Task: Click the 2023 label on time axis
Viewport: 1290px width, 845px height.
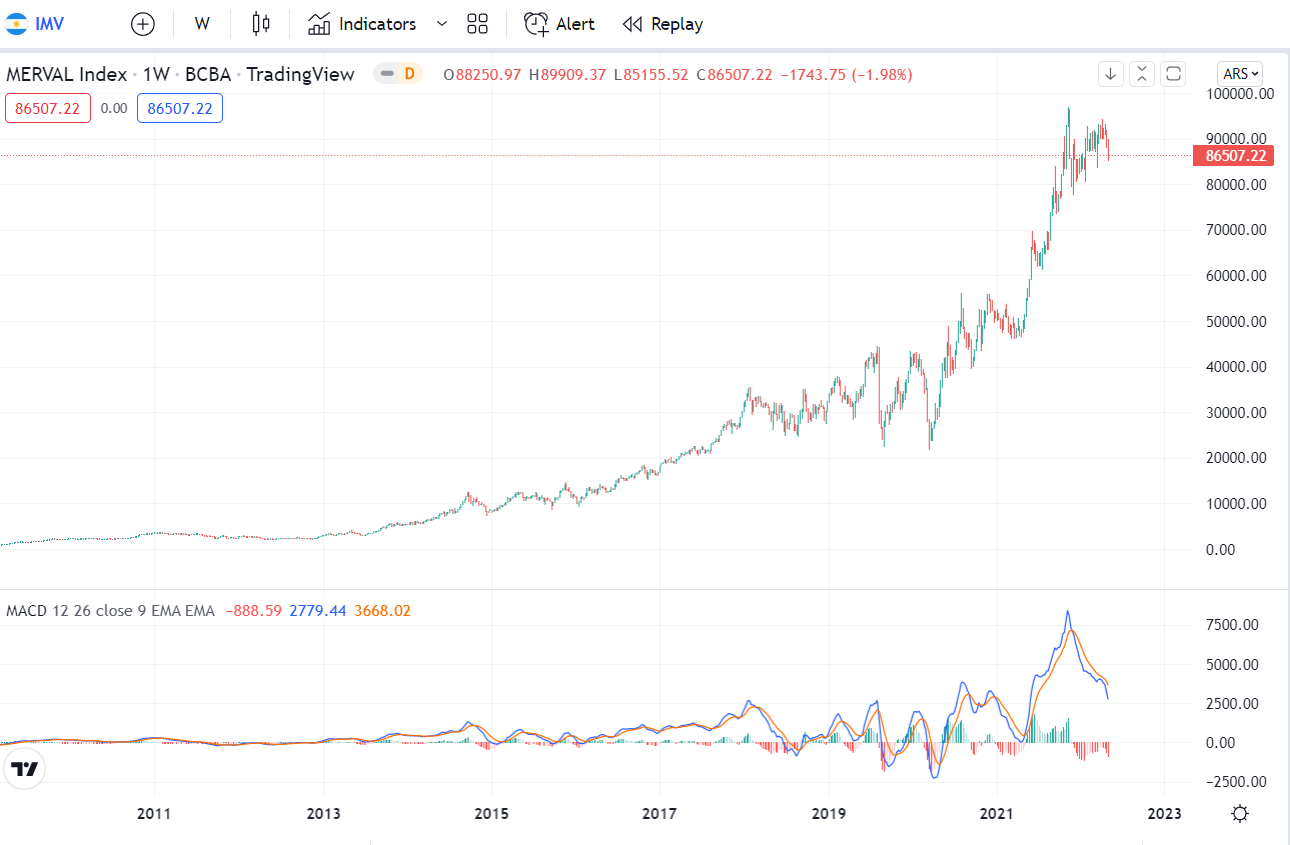Action: [1165, 814]
